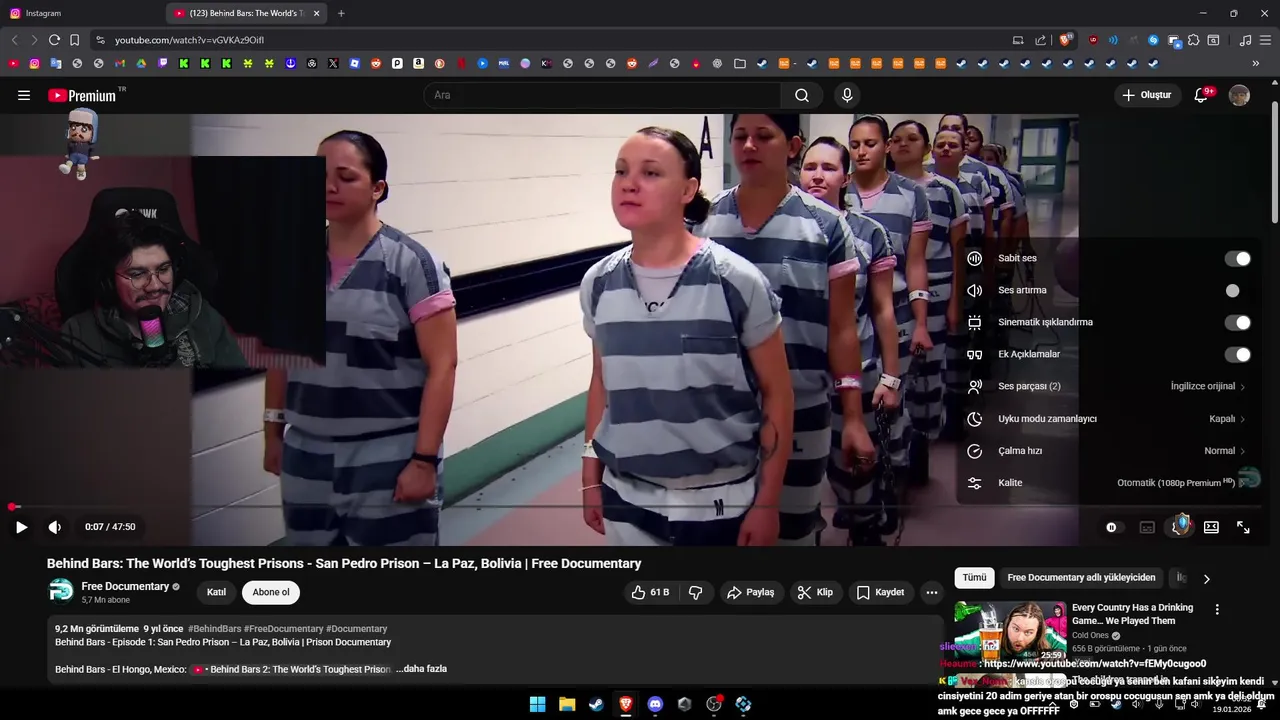Screen dimensions: 1280x720
Task: Bookmark this page with the bookmark icon
Action: pyautogui.click(x=74, y=40)
